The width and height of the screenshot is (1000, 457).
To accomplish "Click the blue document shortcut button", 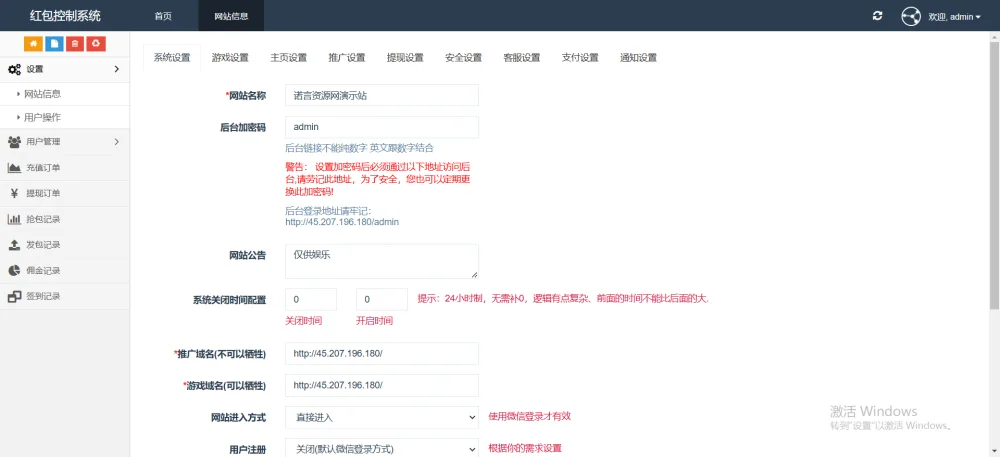I will (54, 43).
